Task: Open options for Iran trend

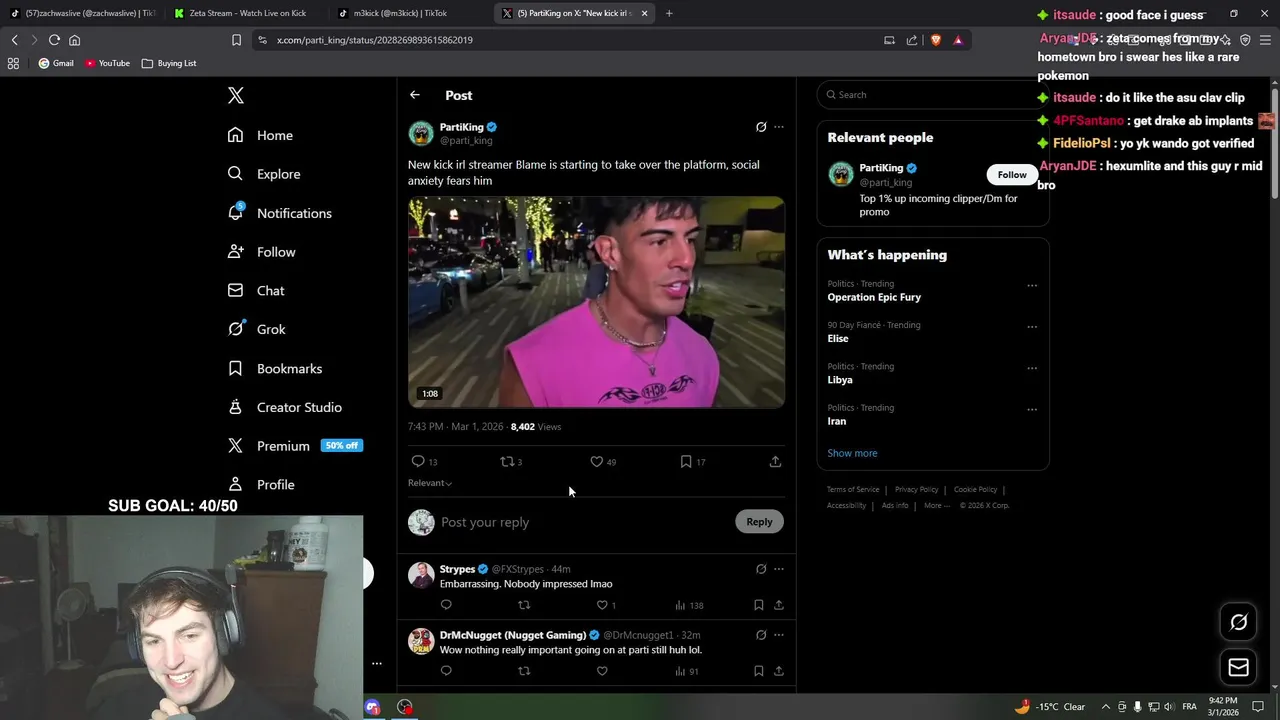Action: tap(1031, 410)
